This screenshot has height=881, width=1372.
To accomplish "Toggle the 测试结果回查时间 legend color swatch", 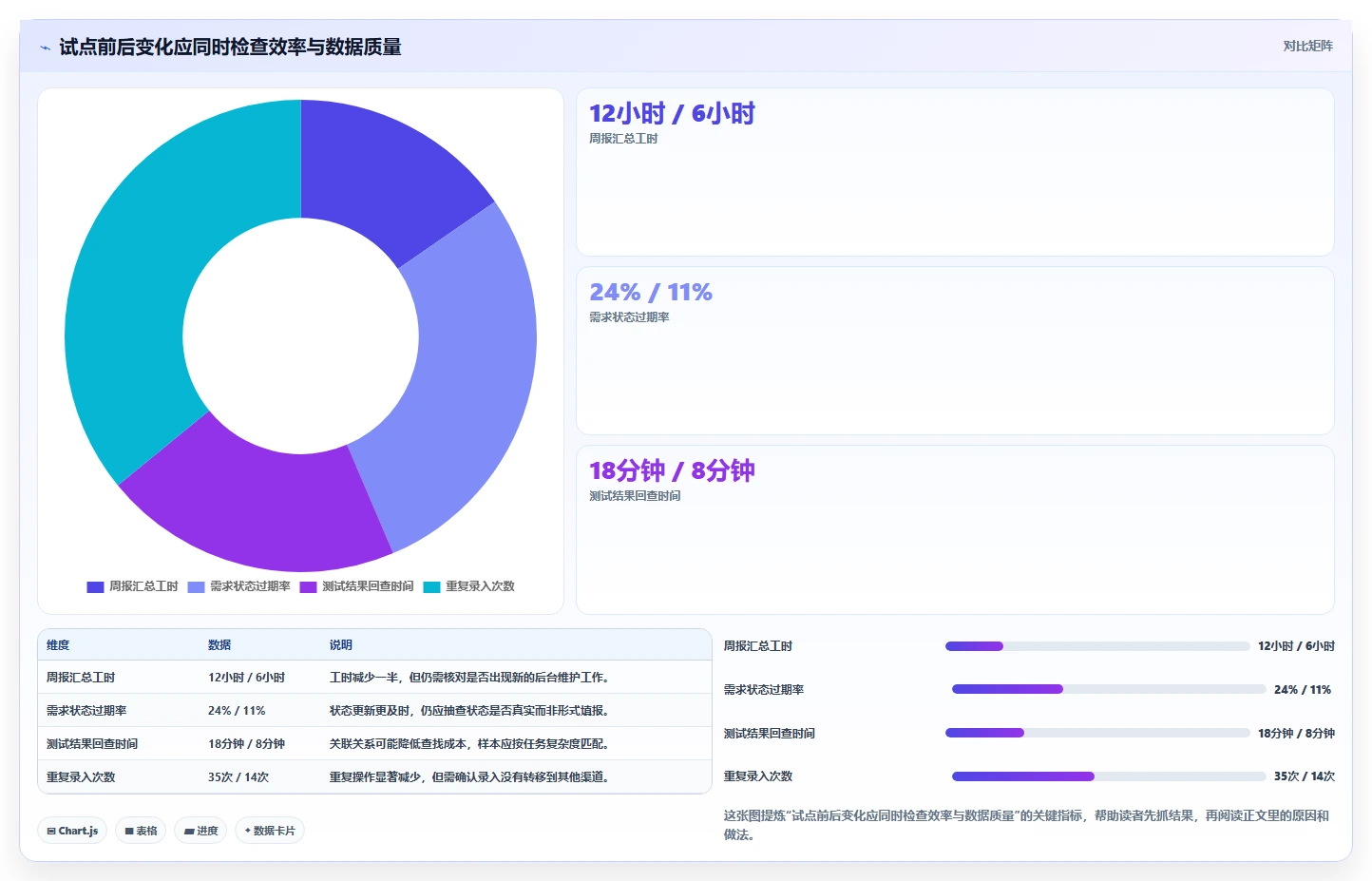I will pyautogui.click(x=308, y=587).
